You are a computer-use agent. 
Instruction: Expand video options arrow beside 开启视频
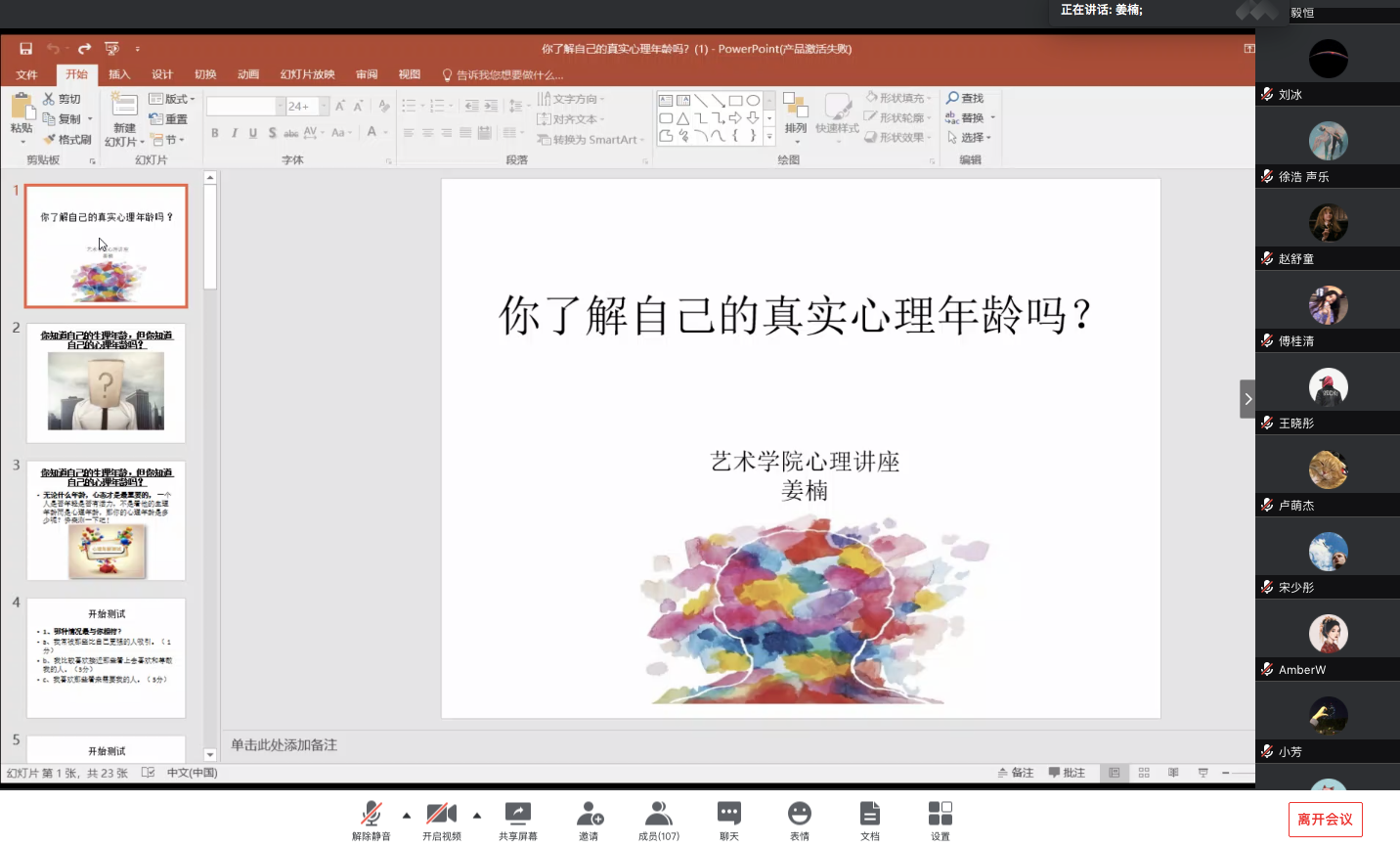coord(477,815)
